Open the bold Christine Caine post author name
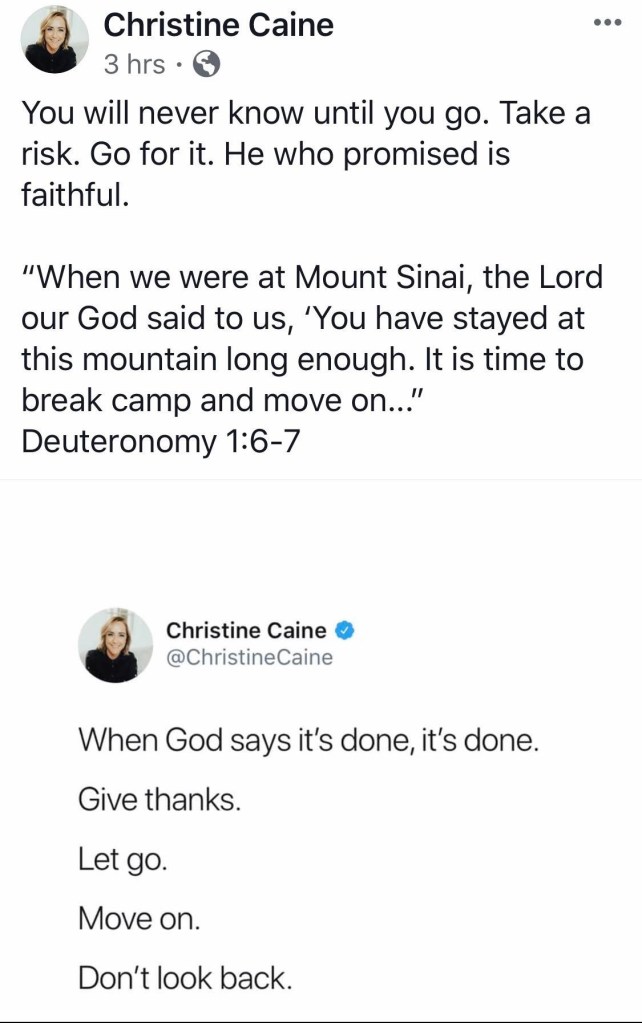The image size is (642, 1023). coord(219,23)
